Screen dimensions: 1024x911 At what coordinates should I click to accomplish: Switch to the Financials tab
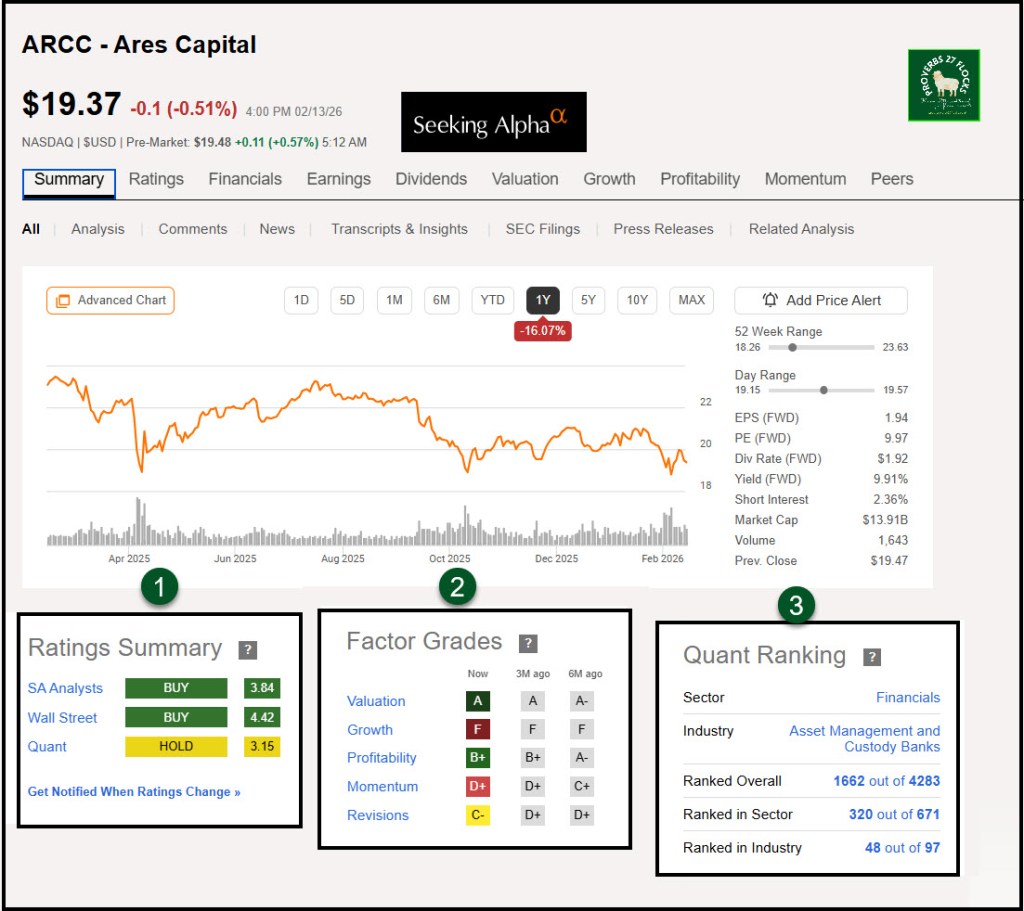pos(245,179)
